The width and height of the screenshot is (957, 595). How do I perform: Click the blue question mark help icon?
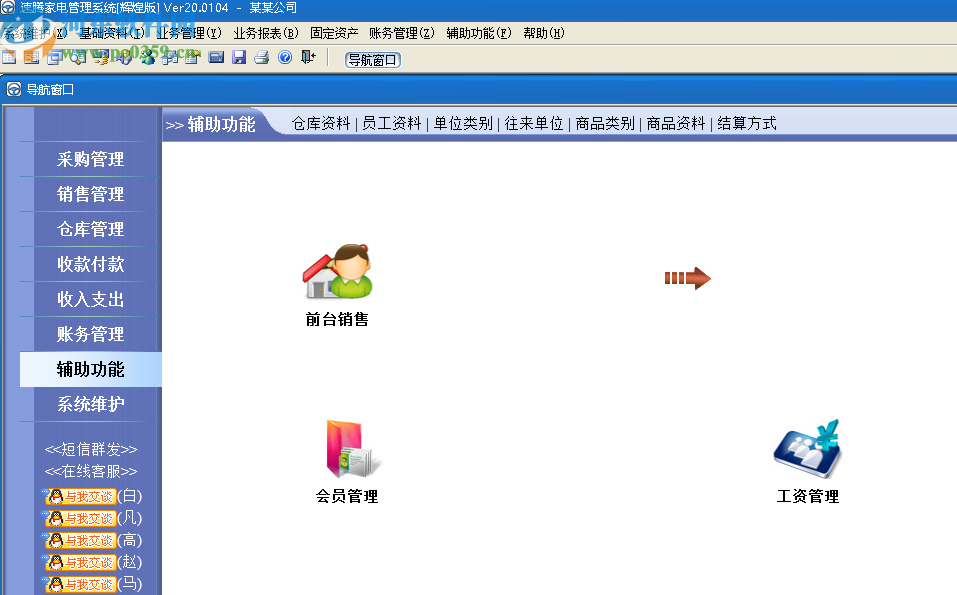(285, 57)
